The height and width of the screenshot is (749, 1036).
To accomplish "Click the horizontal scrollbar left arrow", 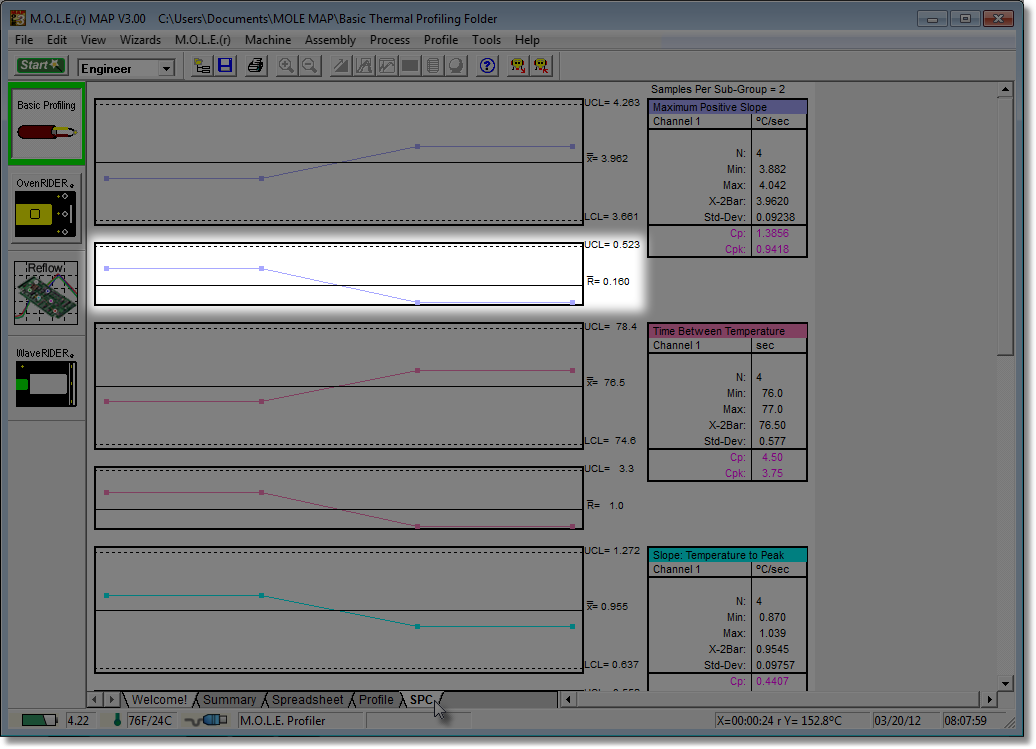I will 568,699.
